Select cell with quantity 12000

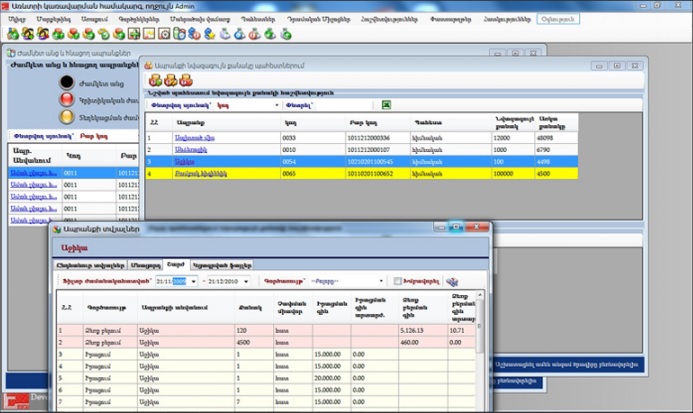pyautogui.click(x=513, y=138)
